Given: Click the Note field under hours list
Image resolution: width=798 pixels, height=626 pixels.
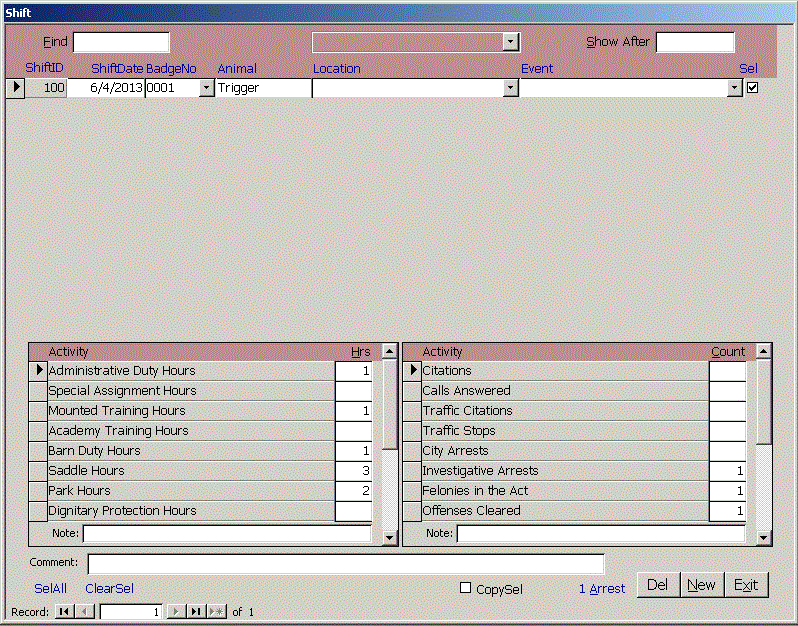Looking at the screenshot, I should [x=227, y=533].
